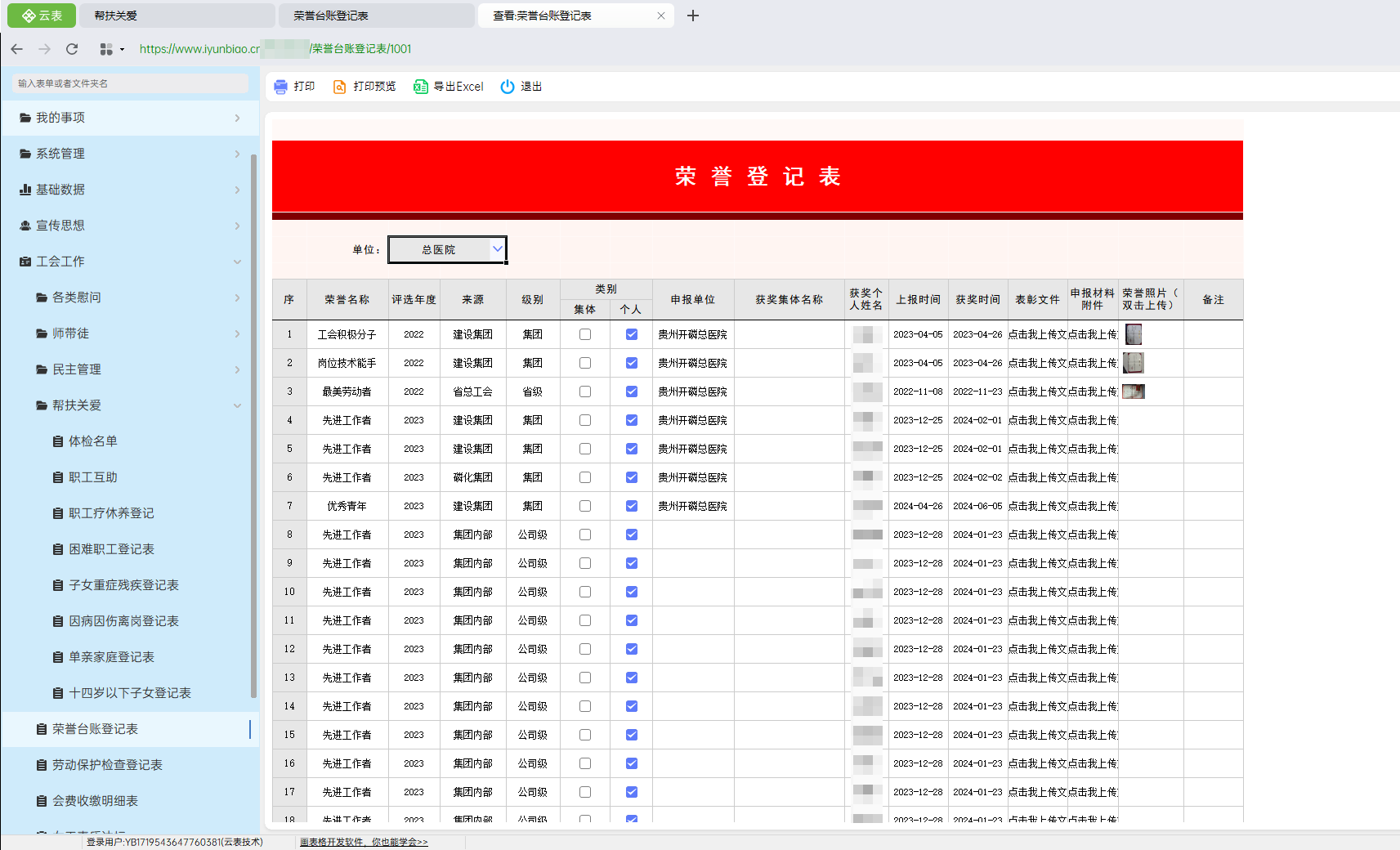Image resolution: width=1400 pixels, height=850 pixels.
Task: Click the form search input field
Action: [131, 83]
